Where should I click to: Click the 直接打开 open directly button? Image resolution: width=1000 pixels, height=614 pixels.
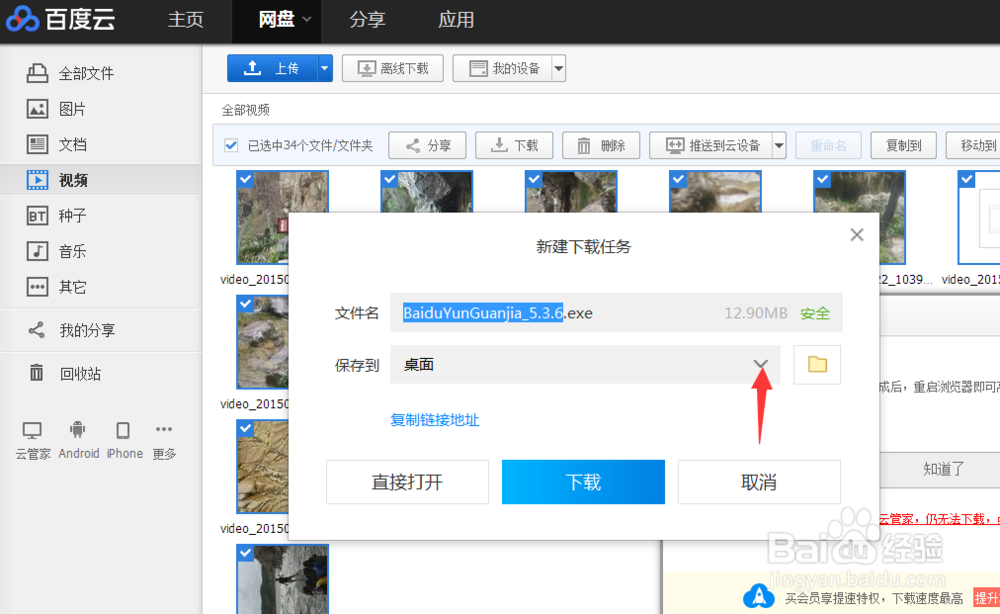coord(408,482)
